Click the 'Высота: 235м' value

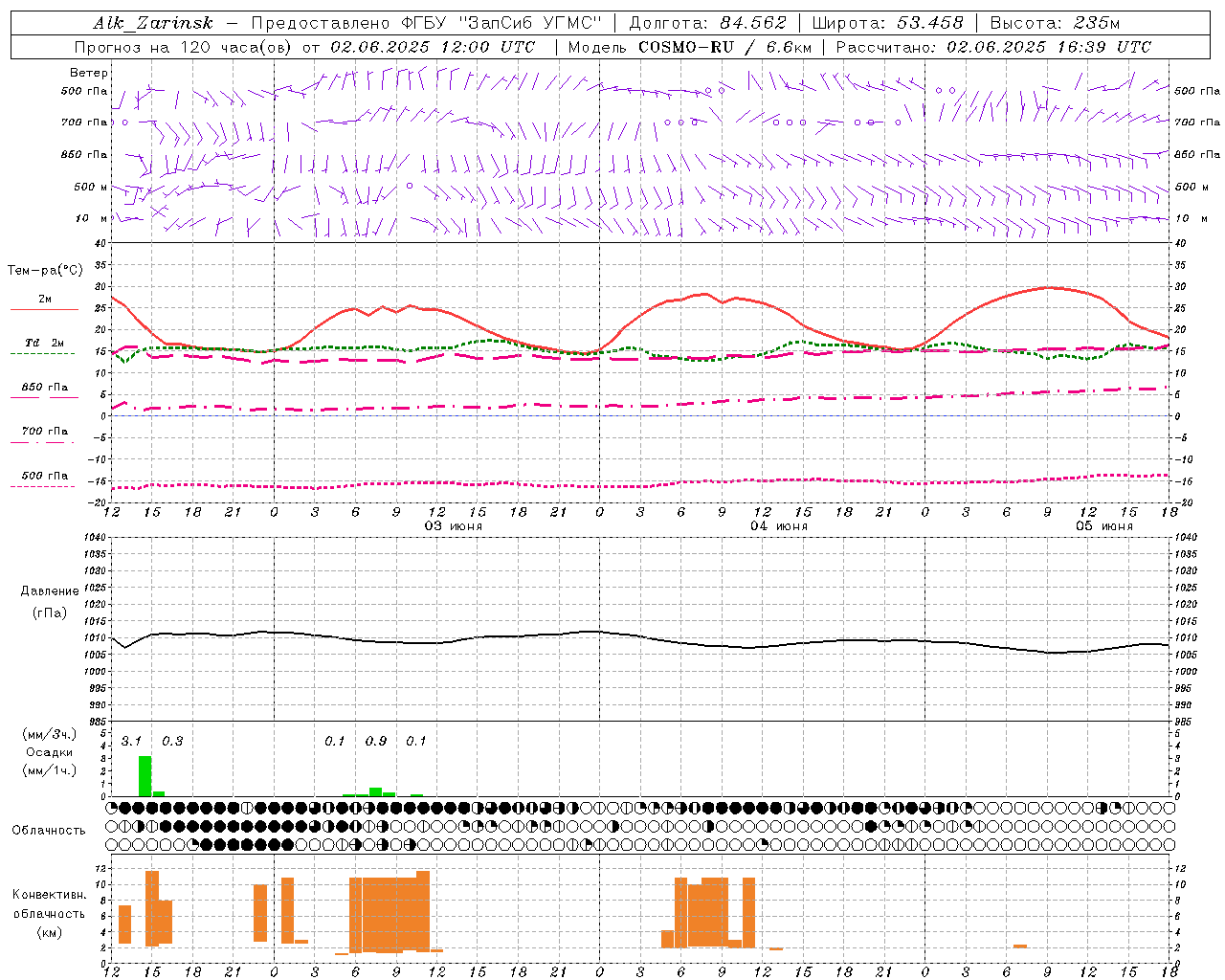click(x=1055, y=23)
